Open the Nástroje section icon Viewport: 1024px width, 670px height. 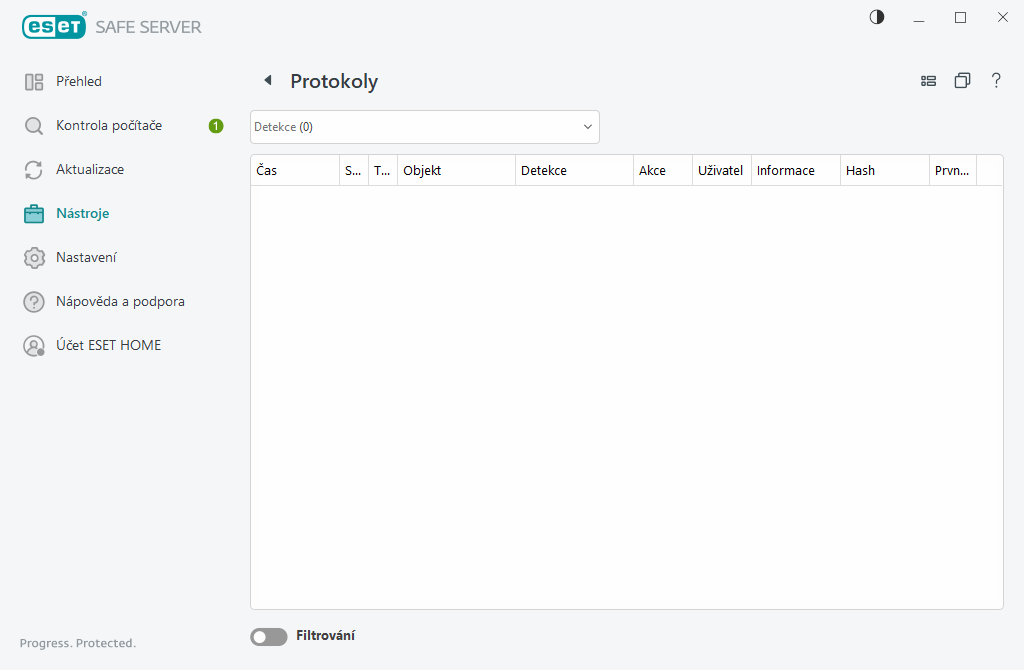[34, 213]
